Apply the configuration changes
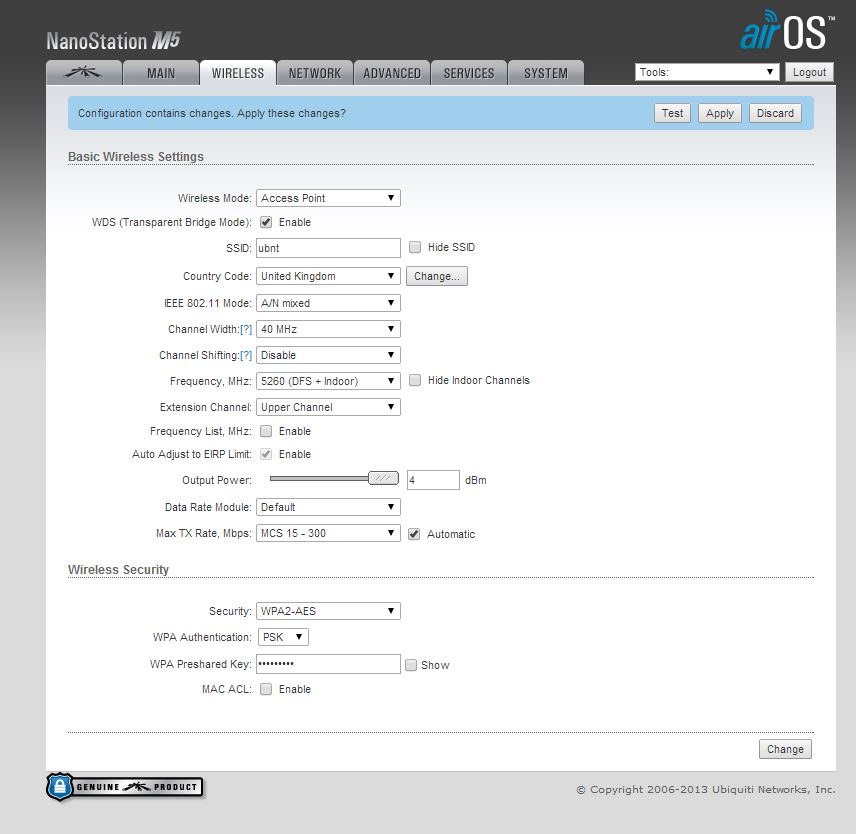This screenshot has width=856, height=834. [x=719, y=113]
